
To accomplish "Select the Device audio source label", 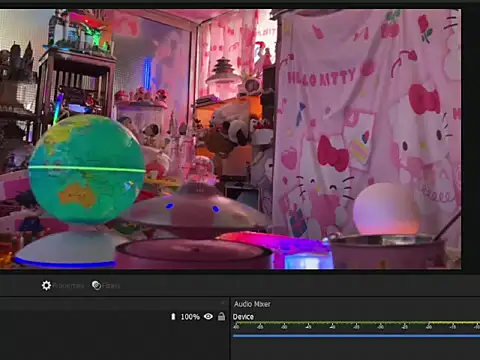I will pyautogui.click(x=243, y=317).
